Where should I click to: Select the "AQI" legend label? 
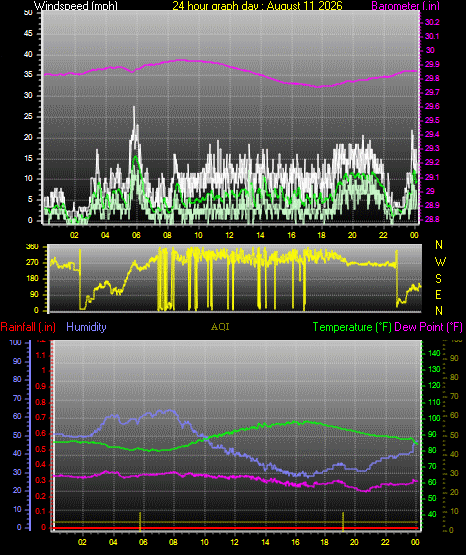click(x=220, y=327)
